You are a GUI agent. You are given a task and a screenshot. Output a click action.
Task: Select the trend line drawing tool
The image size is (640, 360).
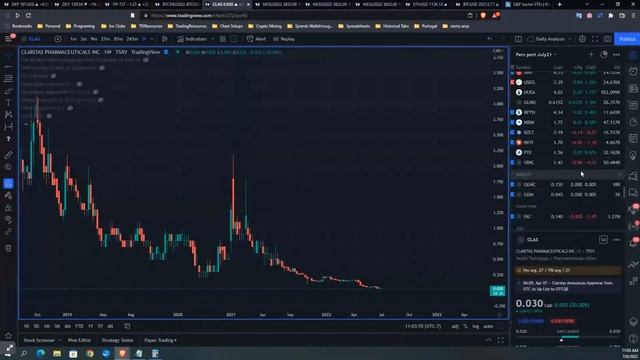tap(8, 66)
